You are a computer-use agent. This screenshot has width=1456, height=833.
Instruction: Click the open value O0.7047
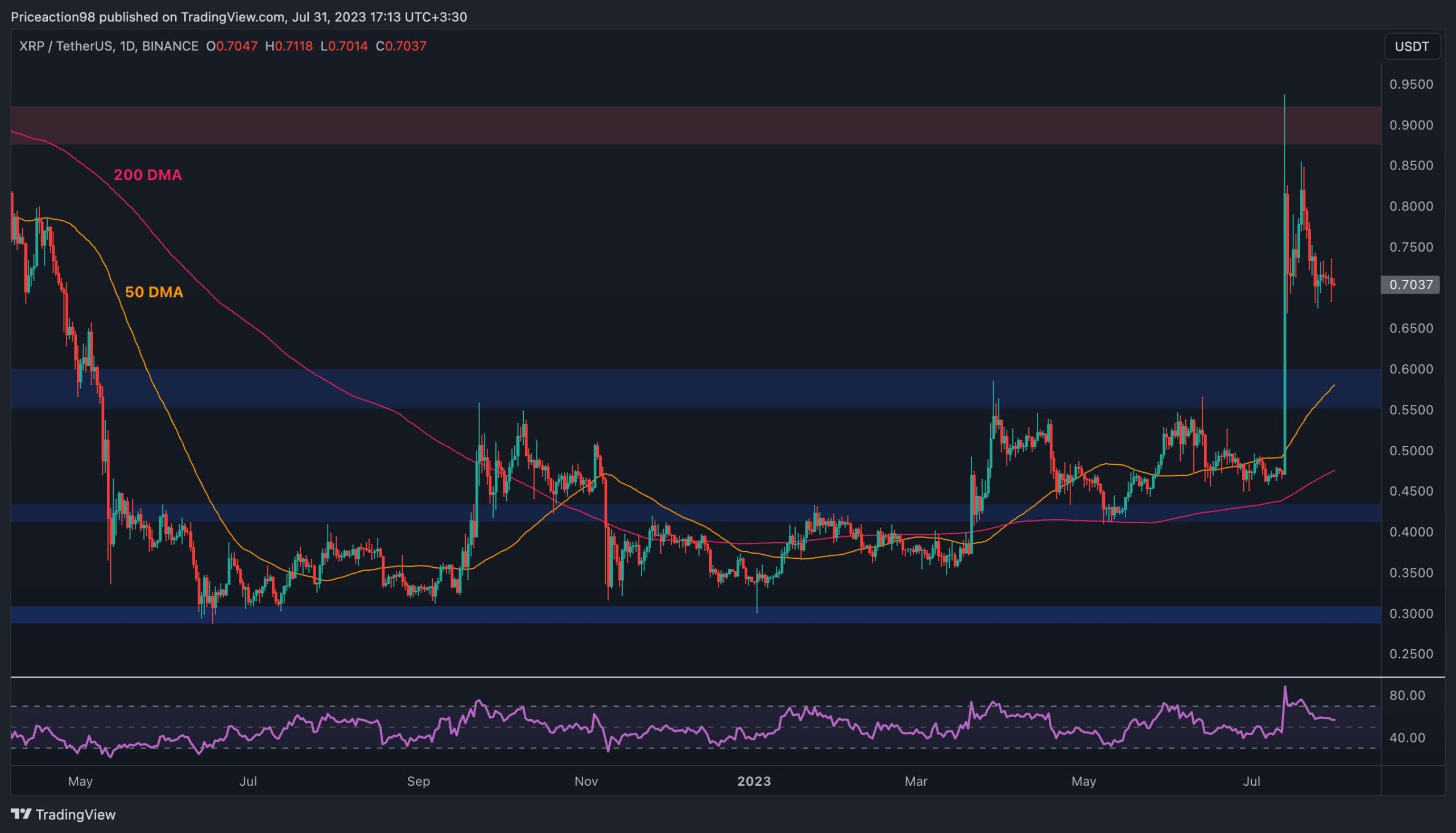[231, 46]
